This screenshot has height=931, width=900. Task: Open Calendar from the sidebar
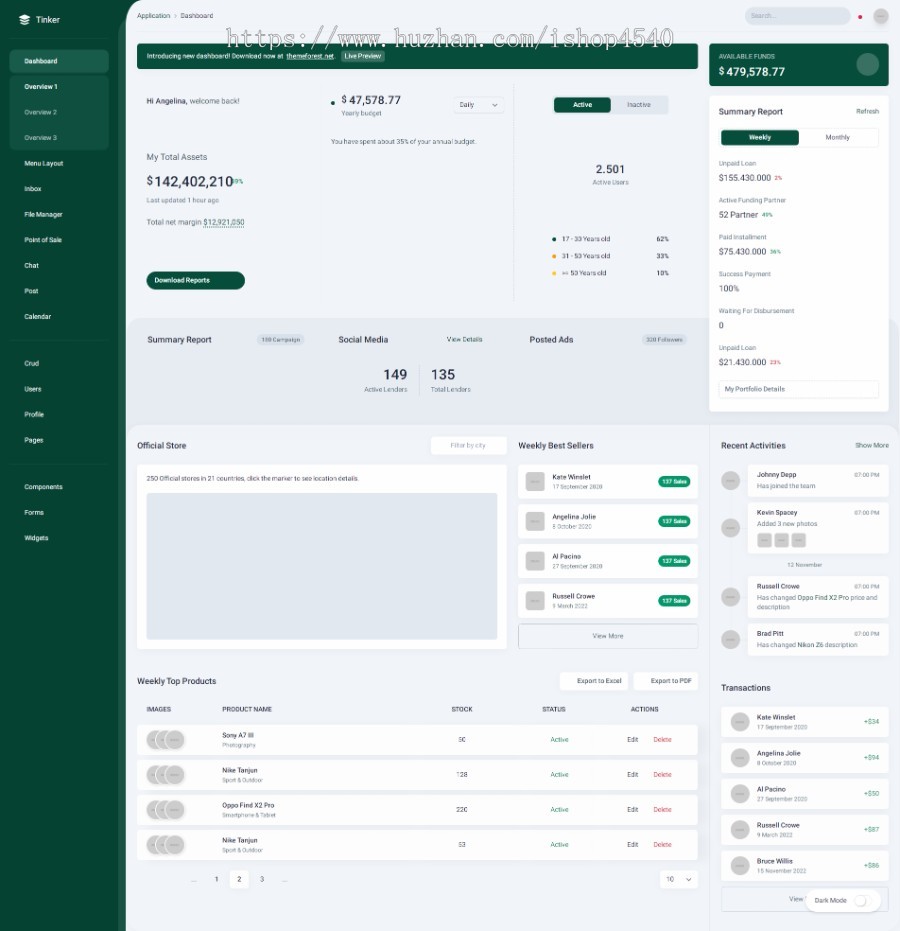(59, 316)
